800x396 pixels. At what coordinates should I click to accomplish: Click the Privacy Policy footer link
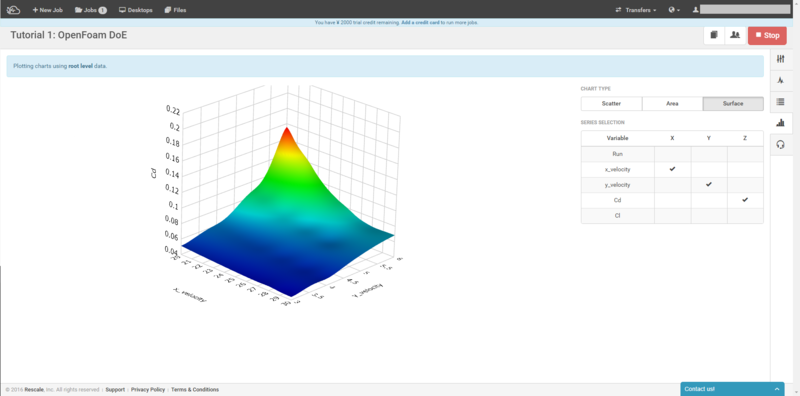pyautogui.click(x=148, y=389)
